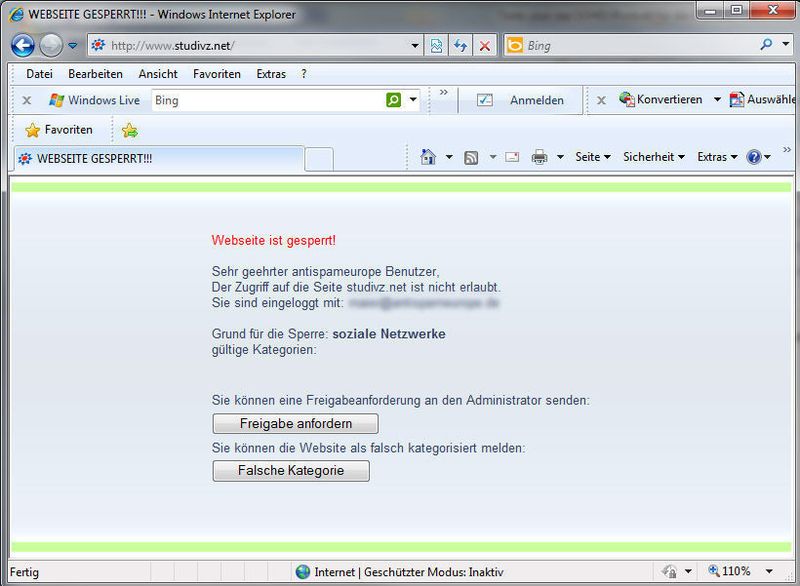Click the status bar Internet zone globe
Screen dimensions: 800x586
click(303, 572)
